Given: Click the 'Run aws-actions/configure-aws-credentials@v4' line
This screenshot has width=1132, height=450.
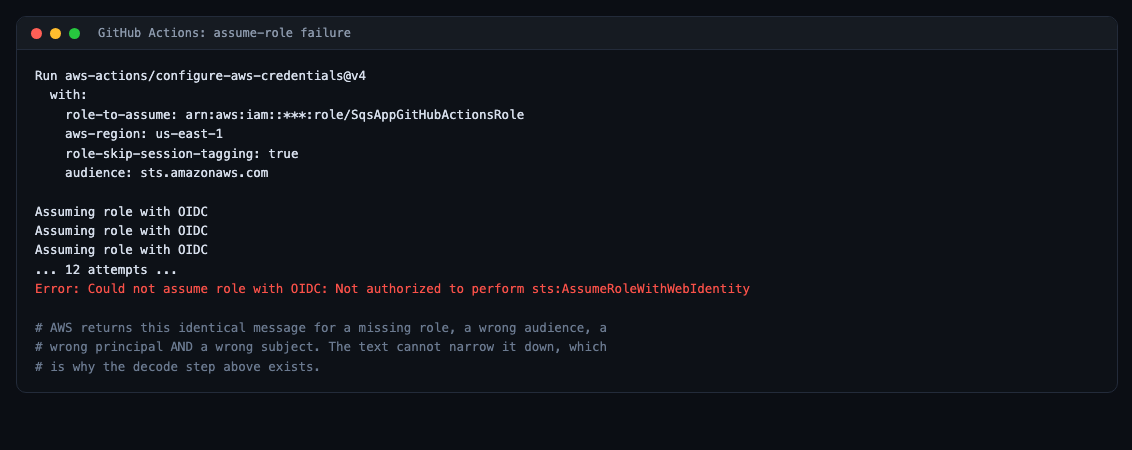Looking at the screenshot, I should click(x=201, y=76).
